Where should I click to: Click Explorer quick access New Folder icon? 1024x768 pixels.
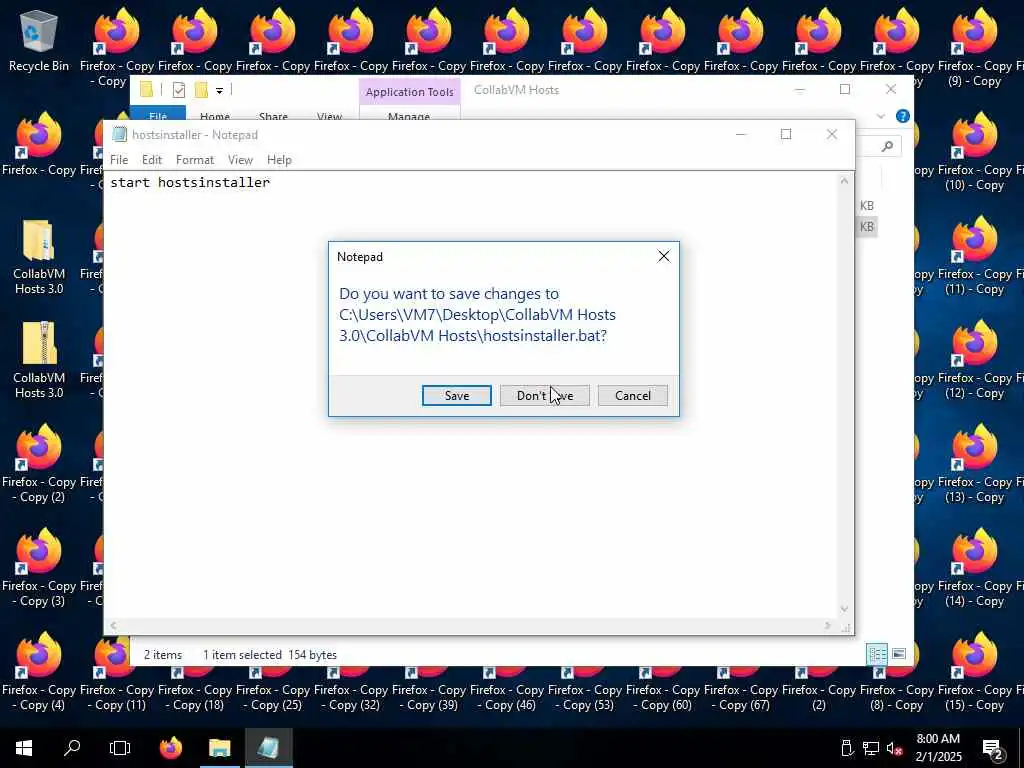coord(201,89)
